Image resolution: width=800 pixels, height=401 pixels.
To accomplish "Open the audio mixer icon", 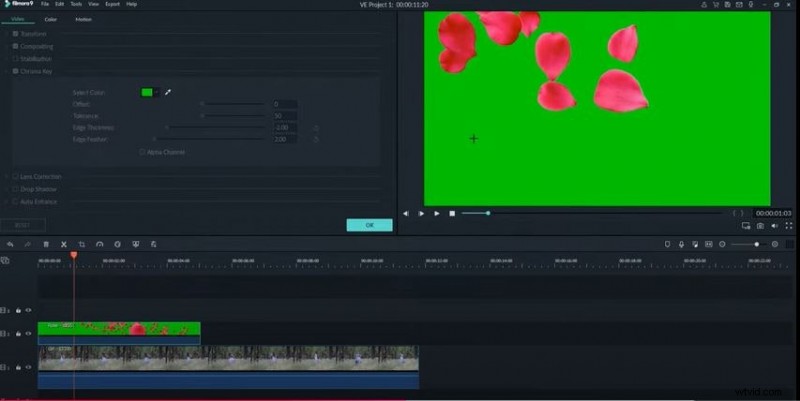I will tap(695, 244).
